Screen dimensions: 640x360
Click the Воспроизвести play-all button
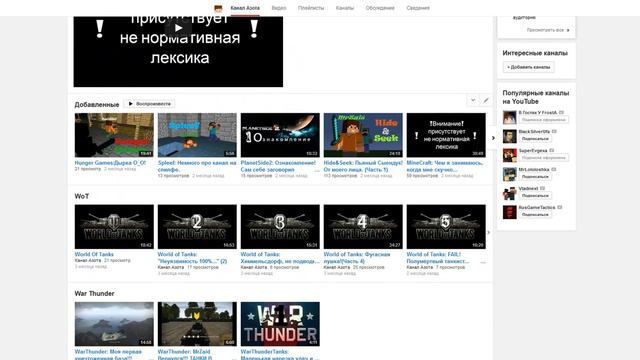pos(149,104)
